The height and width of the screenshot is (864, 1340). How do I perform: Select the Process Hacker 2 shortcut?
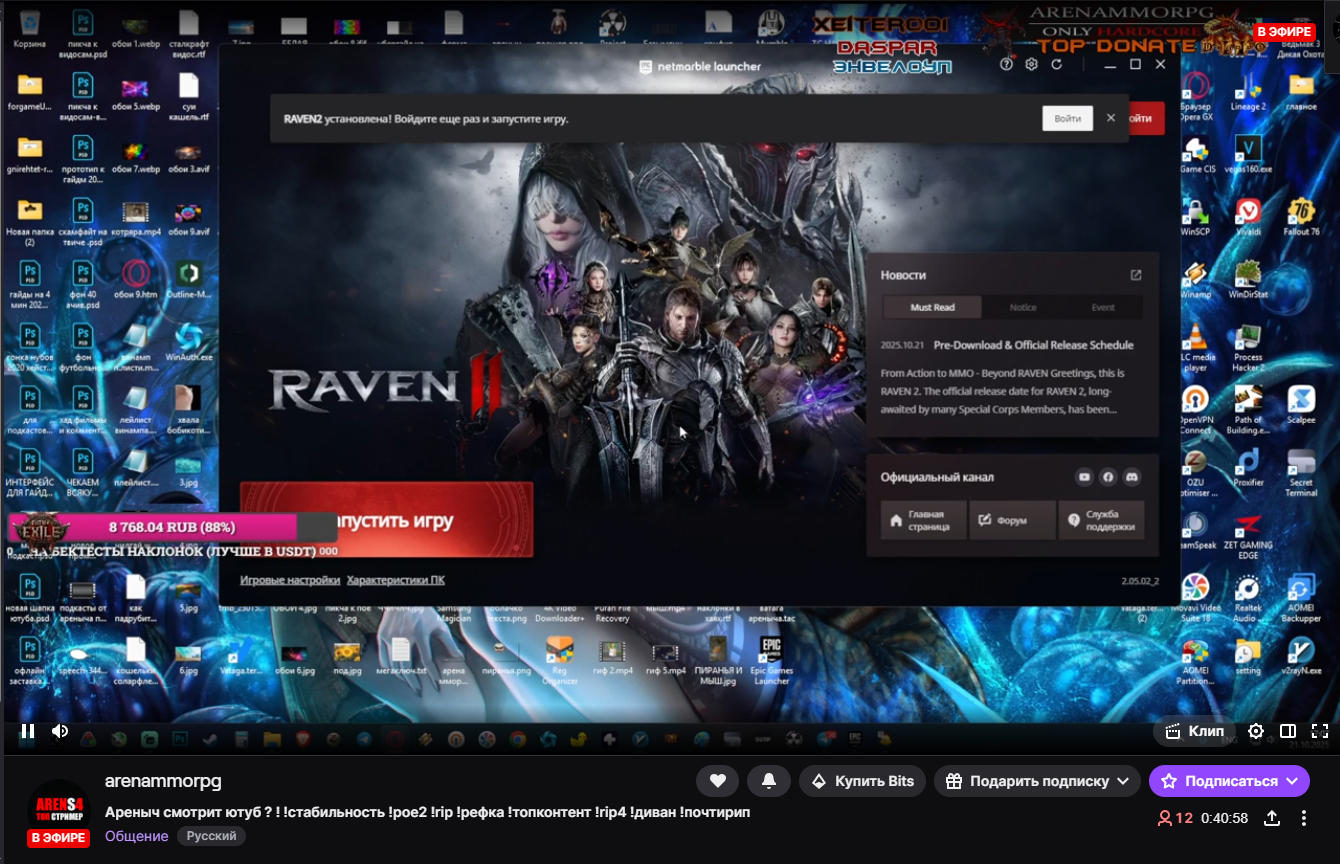1247,347
